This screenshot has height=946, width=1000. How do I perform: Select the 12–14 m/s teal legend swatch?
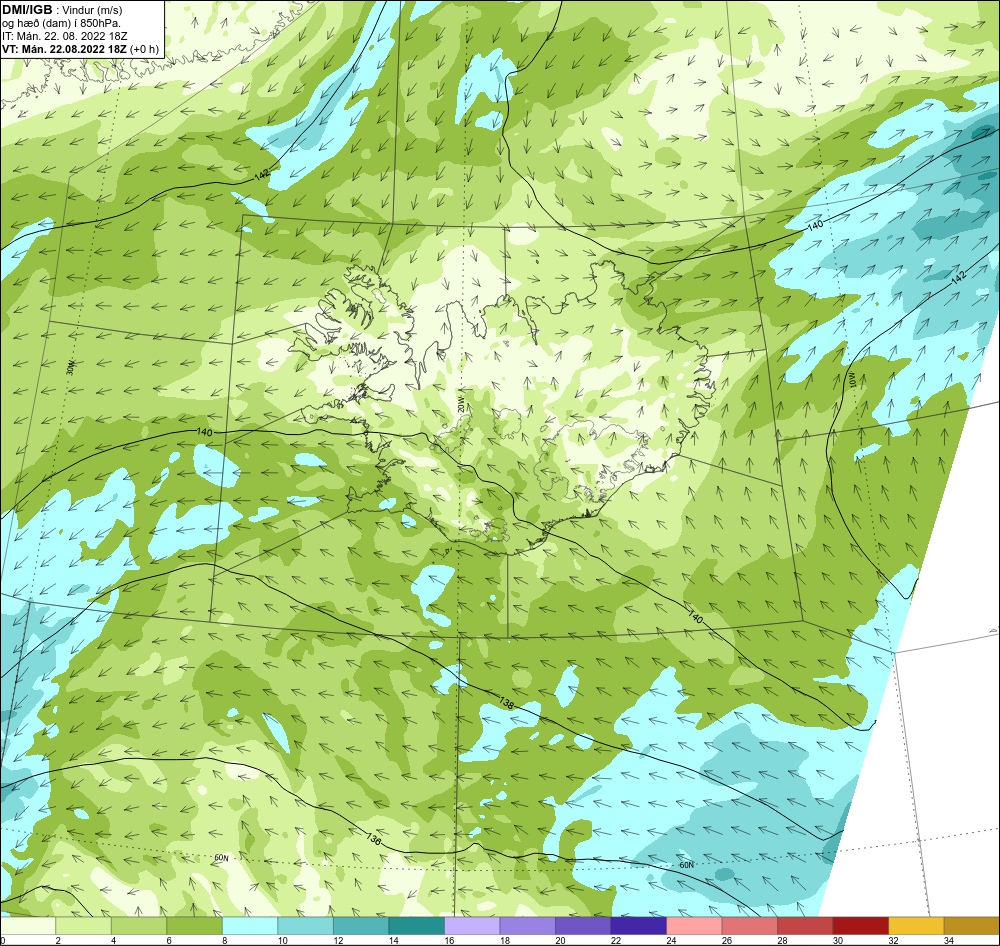(361, 926)
